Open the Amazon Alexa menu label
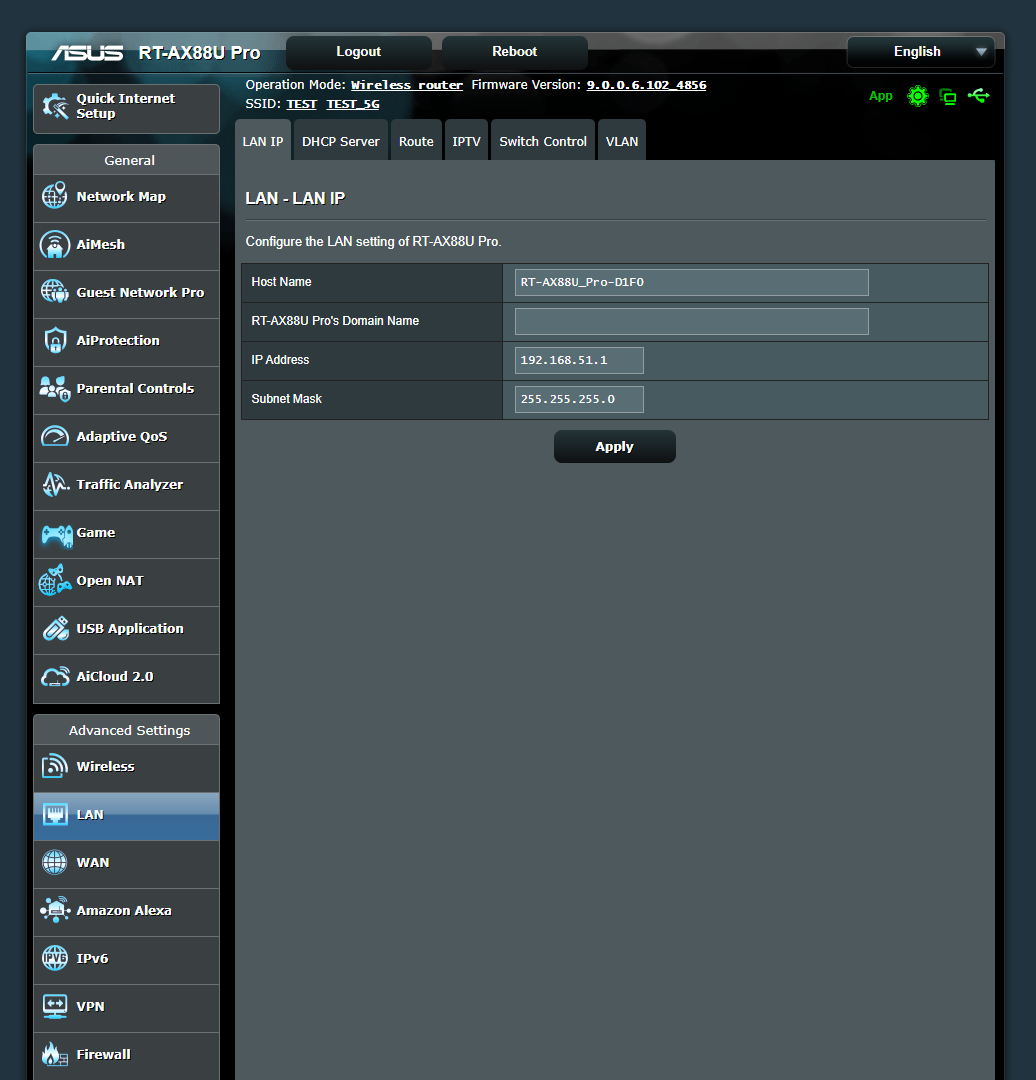Image resolution: width=1036 pixels, height=1080 pixels. coord(124,910)
